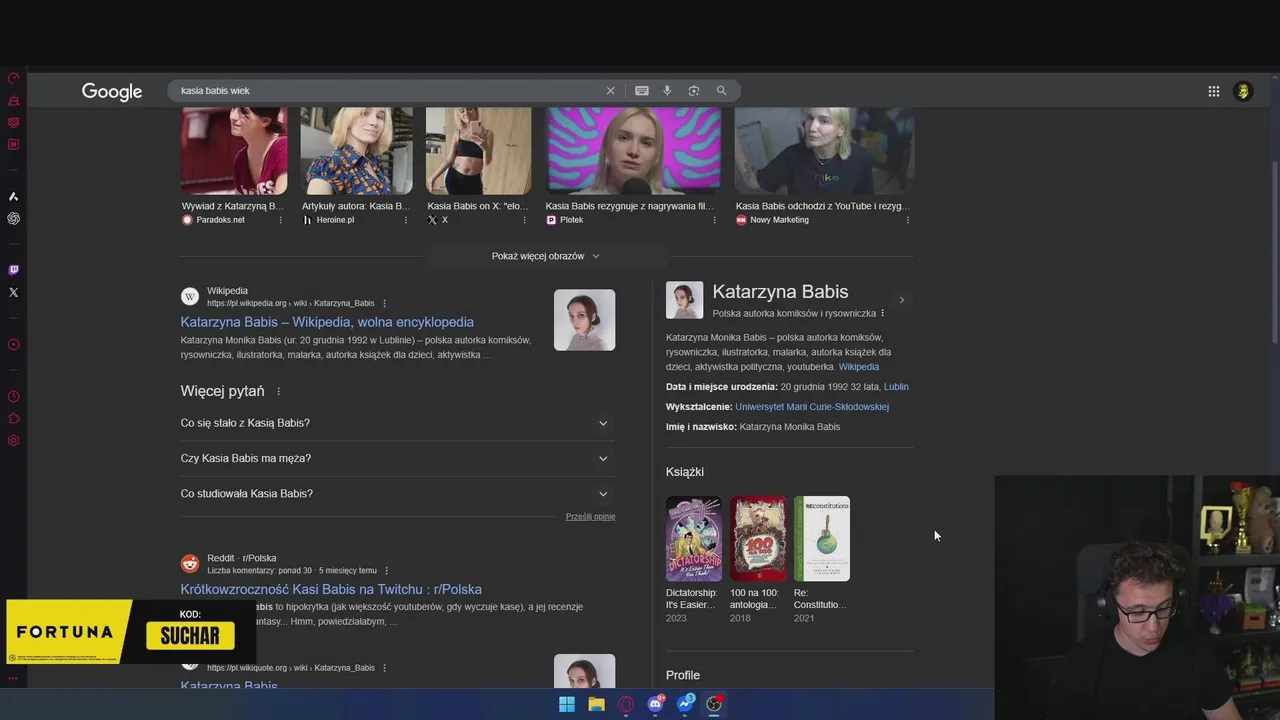Open Wikipedia result portrait thumbnail
Viewport: 1280px width, 720px height.
pyautogui.click(x=585, y=320)
